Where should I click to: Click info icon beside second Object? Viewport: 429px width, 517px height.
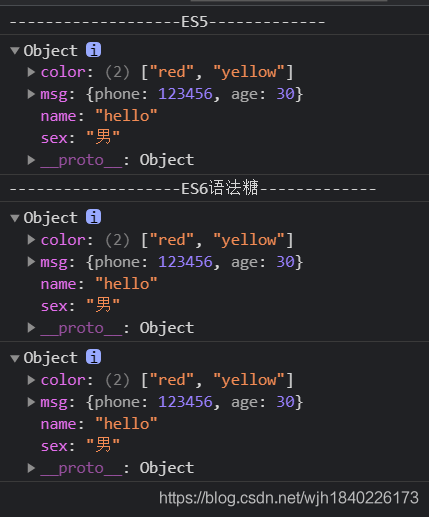93,217
